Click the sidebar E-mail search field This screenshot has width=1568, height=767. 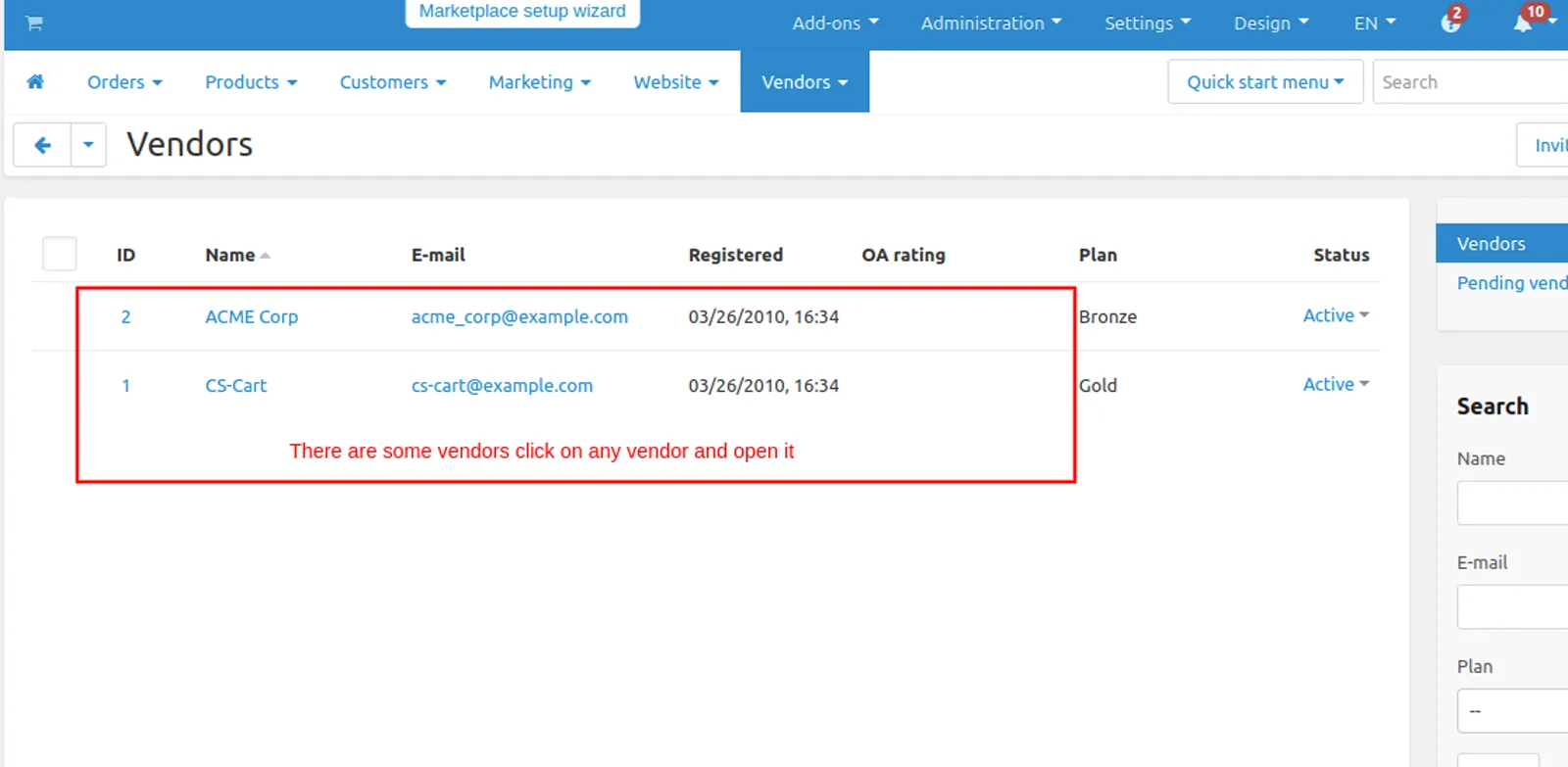click(x=1512, y=606)
